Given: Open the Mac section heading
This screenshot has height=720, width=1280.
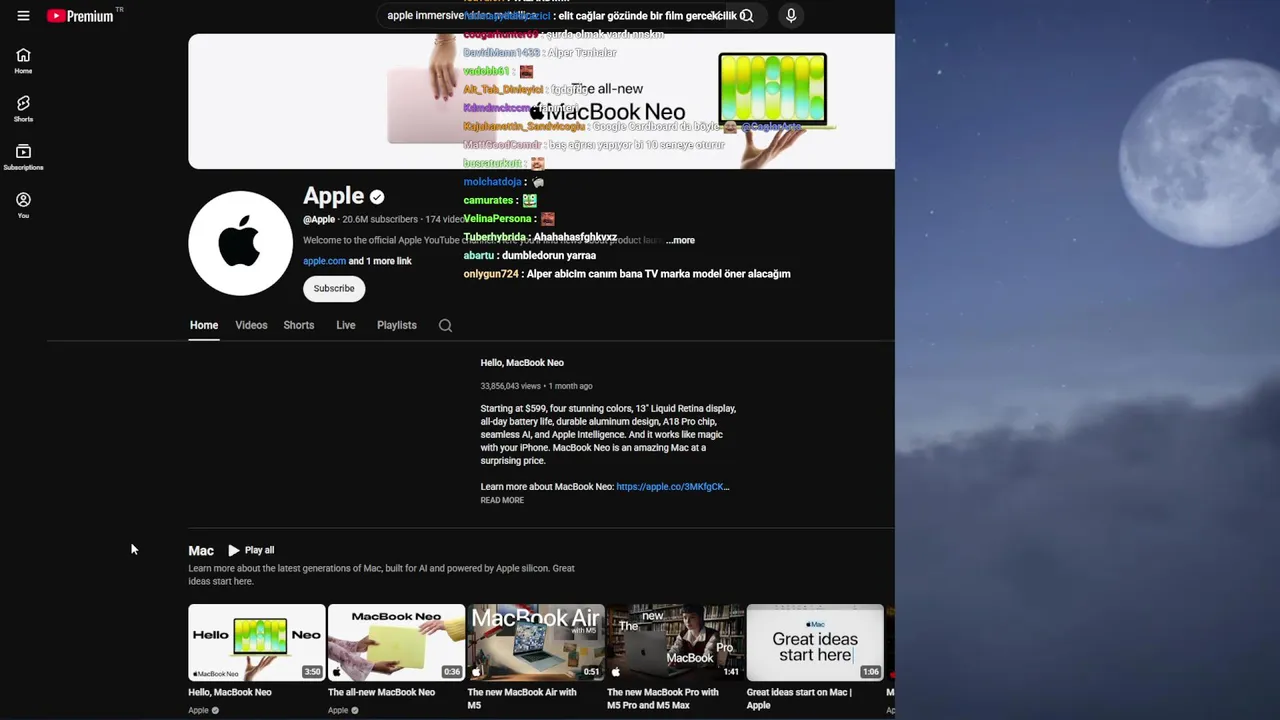Looking at the screenshot, I should coord(201,551).
